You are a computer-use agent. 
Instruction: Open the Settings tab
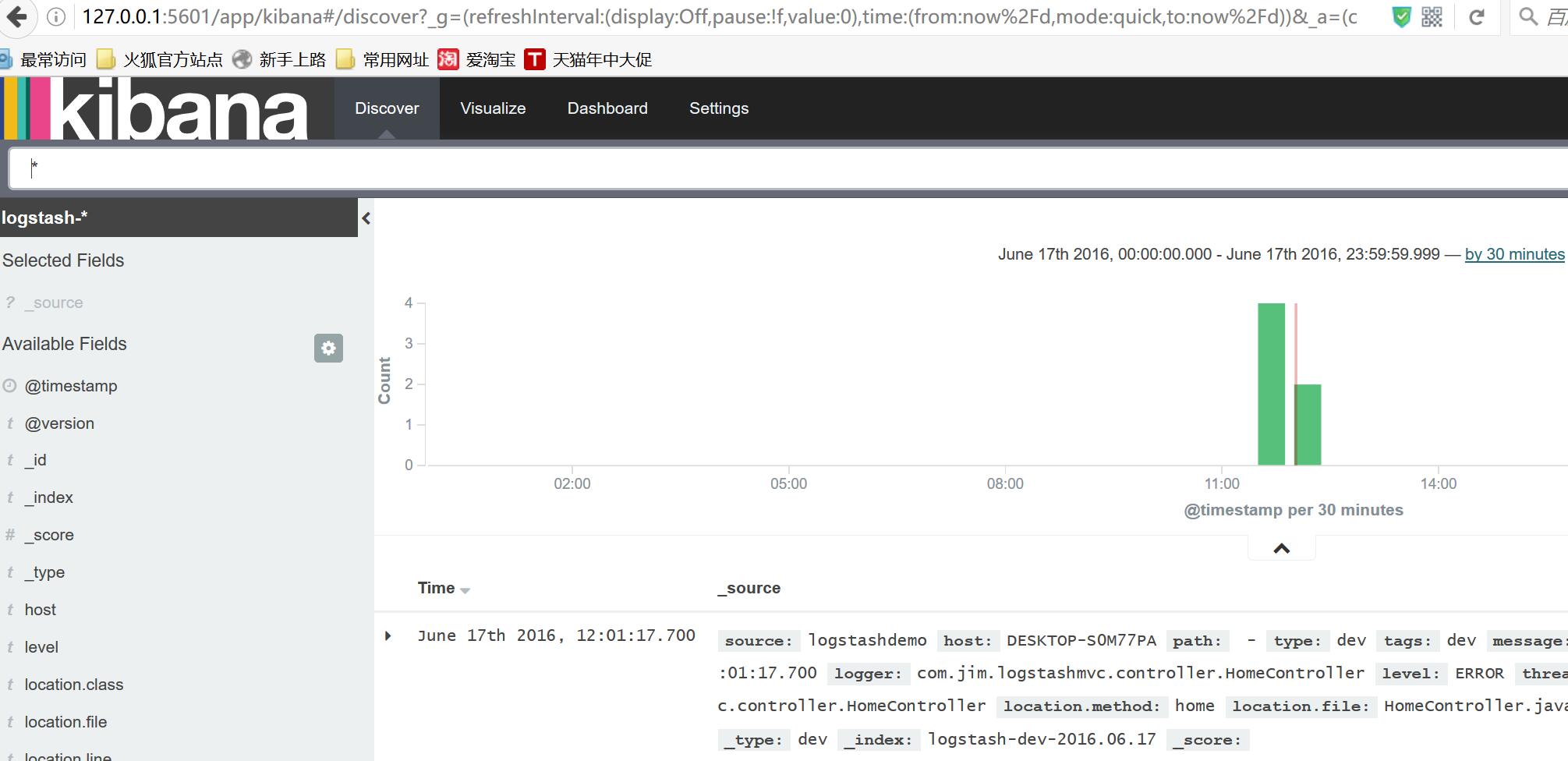[x=719, y=108]
